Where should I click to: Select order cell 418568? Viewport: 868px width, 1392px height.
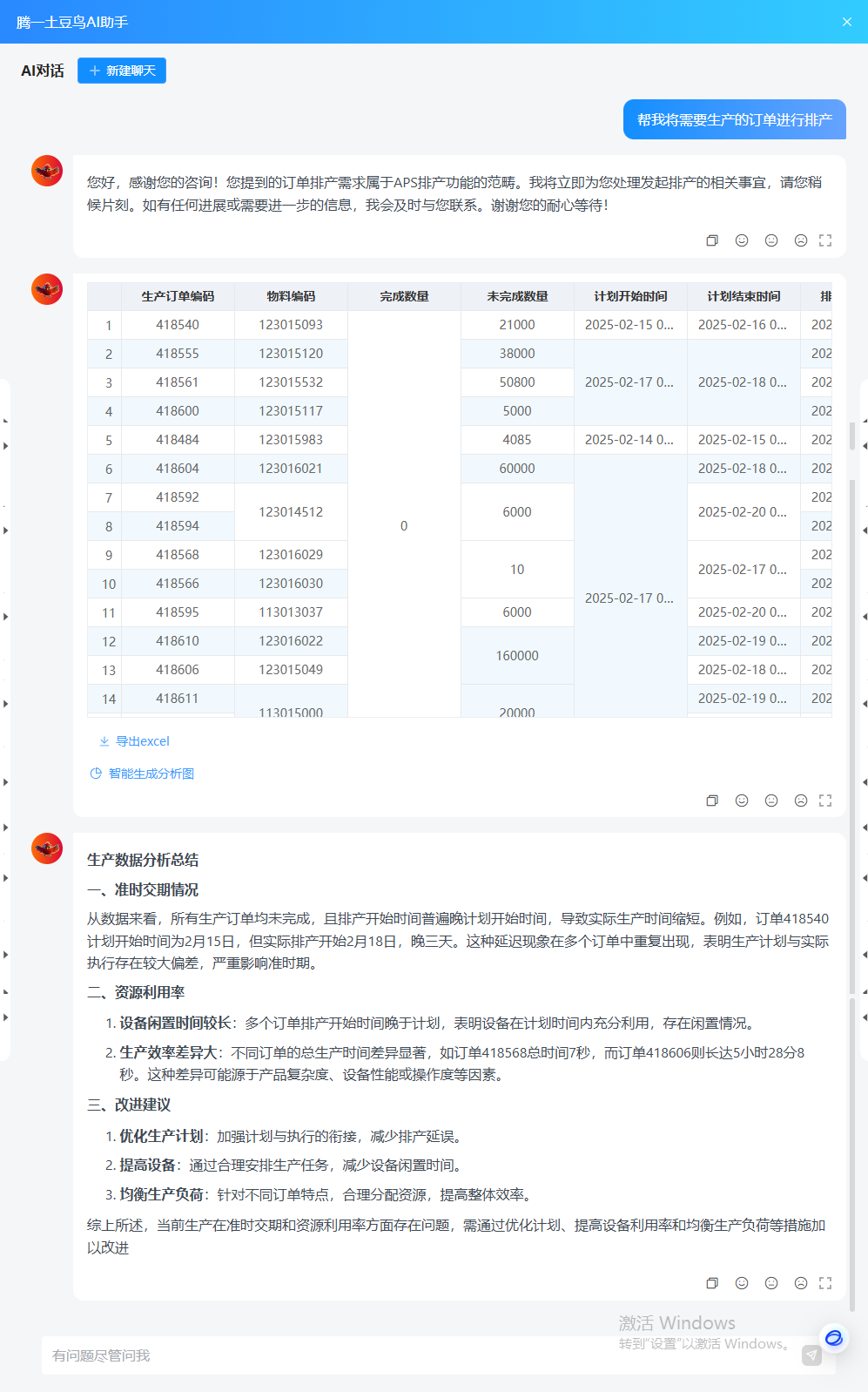178,555
